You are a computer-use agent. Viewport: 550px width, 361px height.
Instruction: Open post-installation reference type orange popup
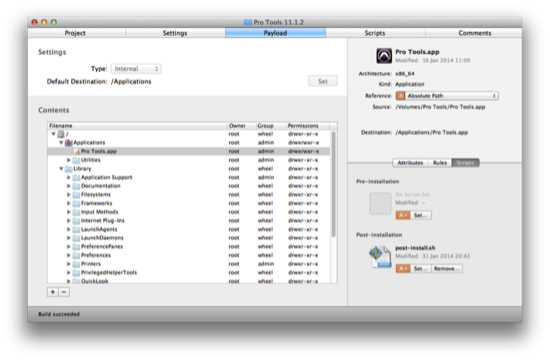tap(403, 269)
